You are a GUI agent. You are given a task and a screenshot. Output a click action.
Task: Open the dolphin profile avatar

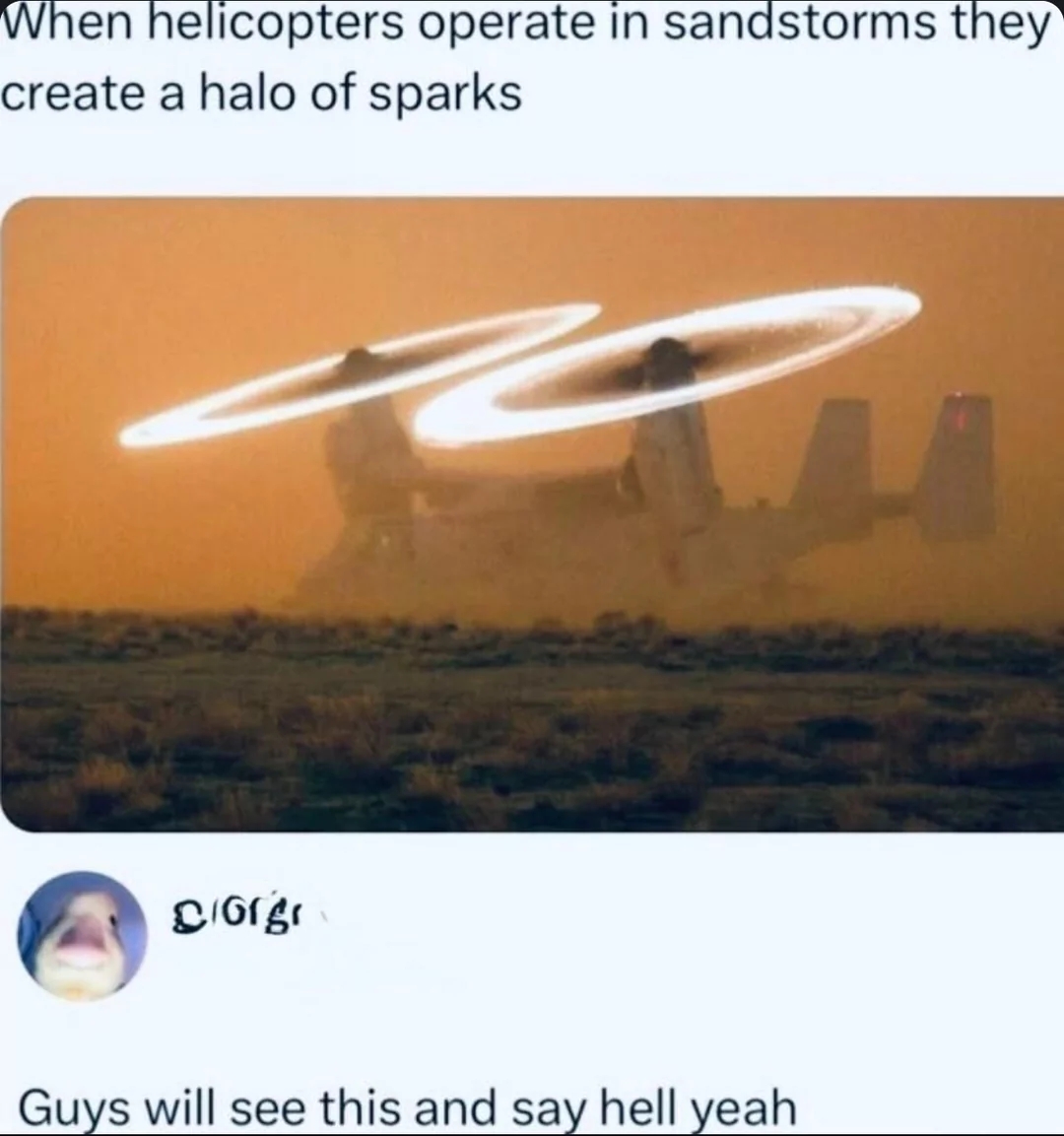[82, 935]
